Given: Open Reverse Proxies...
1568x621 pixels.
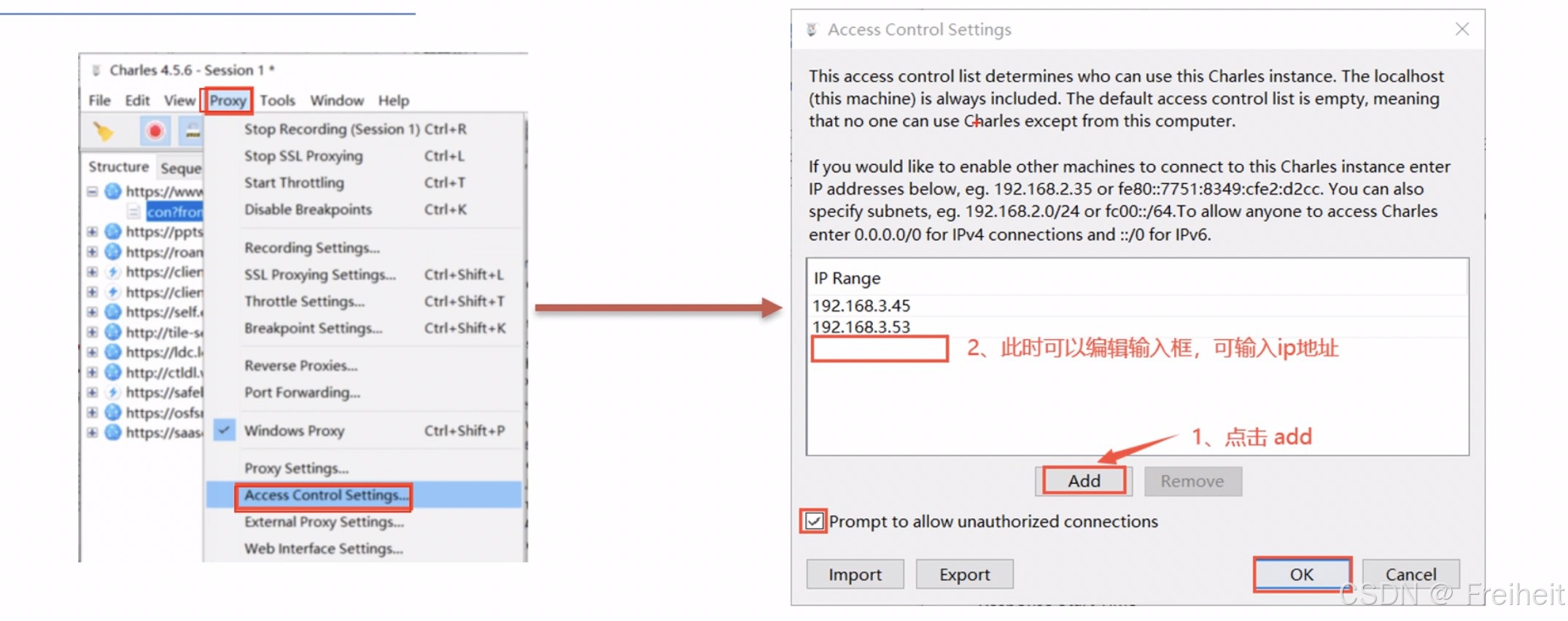Looking at the screenshot, I should [365, 366].
